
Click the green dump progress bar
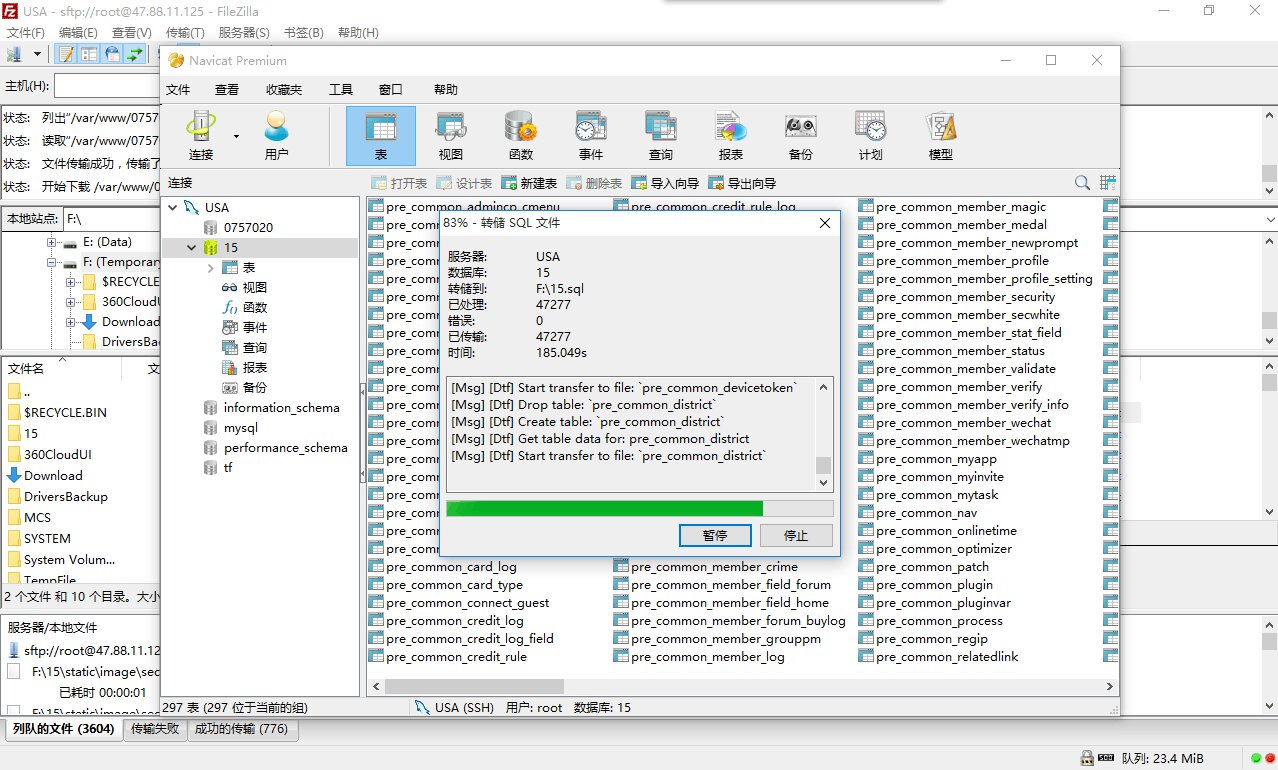(x=605, y=509)
